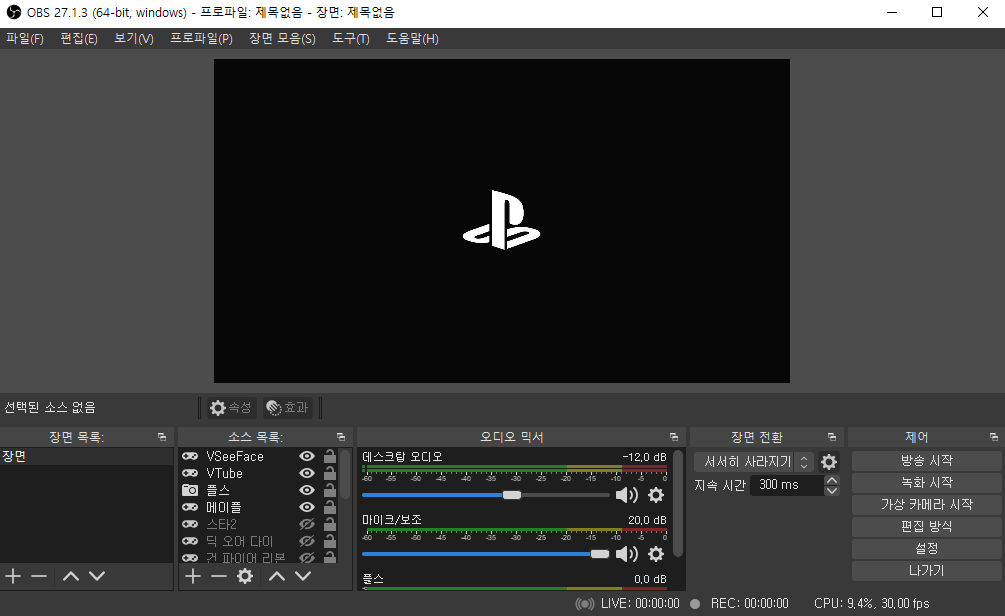Click the 메이플 game capture icon
This screenshot has width=1005, height=616.
190,507
